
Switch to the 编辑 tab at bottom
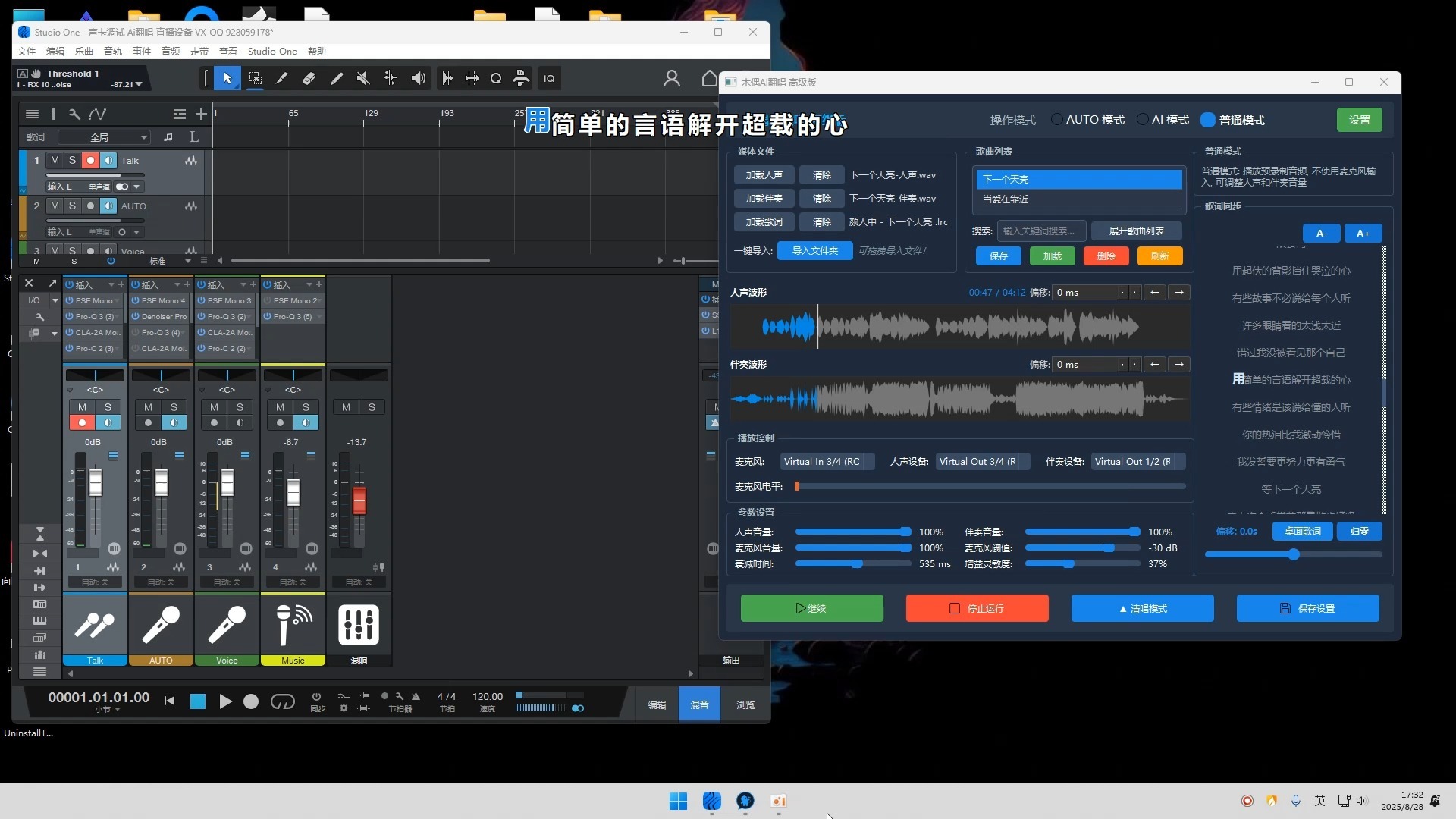657,704
